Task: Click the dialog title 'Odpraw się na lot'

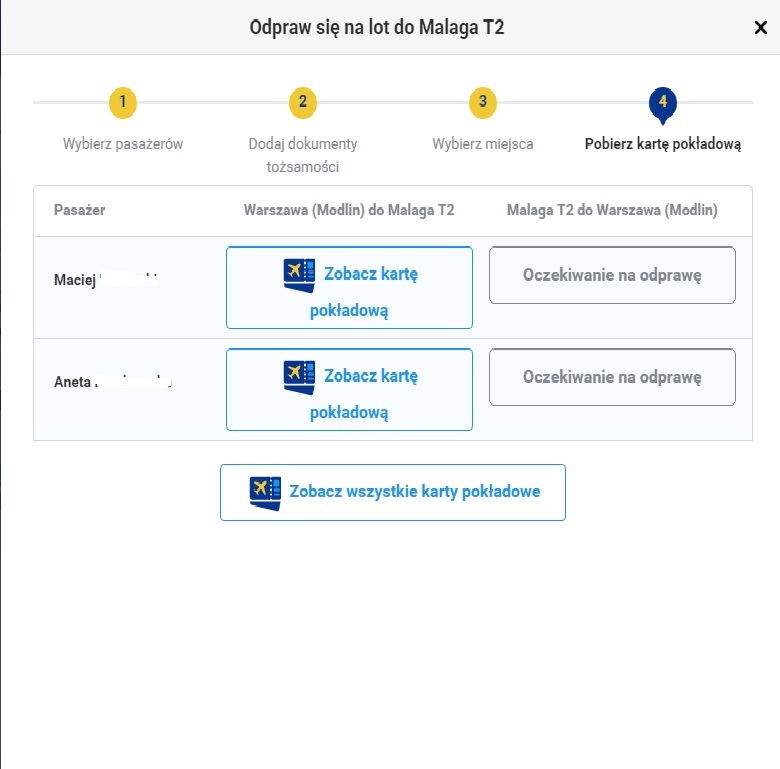Action: coord(377,27)
